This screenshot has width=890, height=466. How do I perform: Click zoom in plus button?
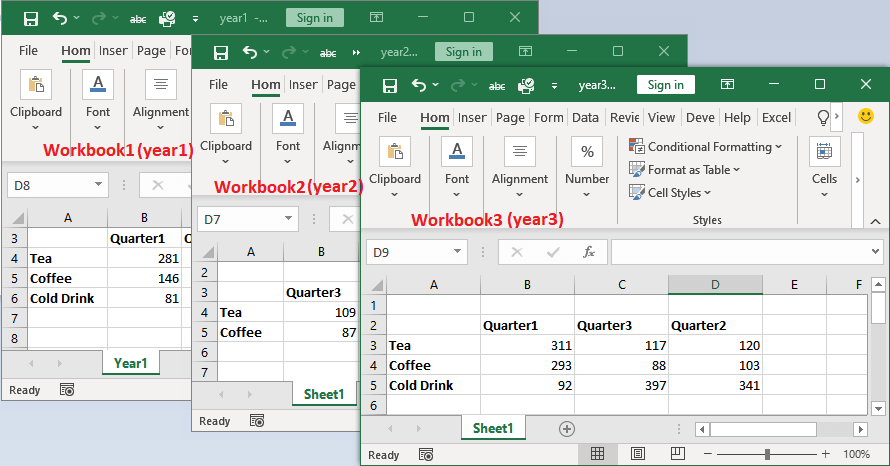click(825, 454)
